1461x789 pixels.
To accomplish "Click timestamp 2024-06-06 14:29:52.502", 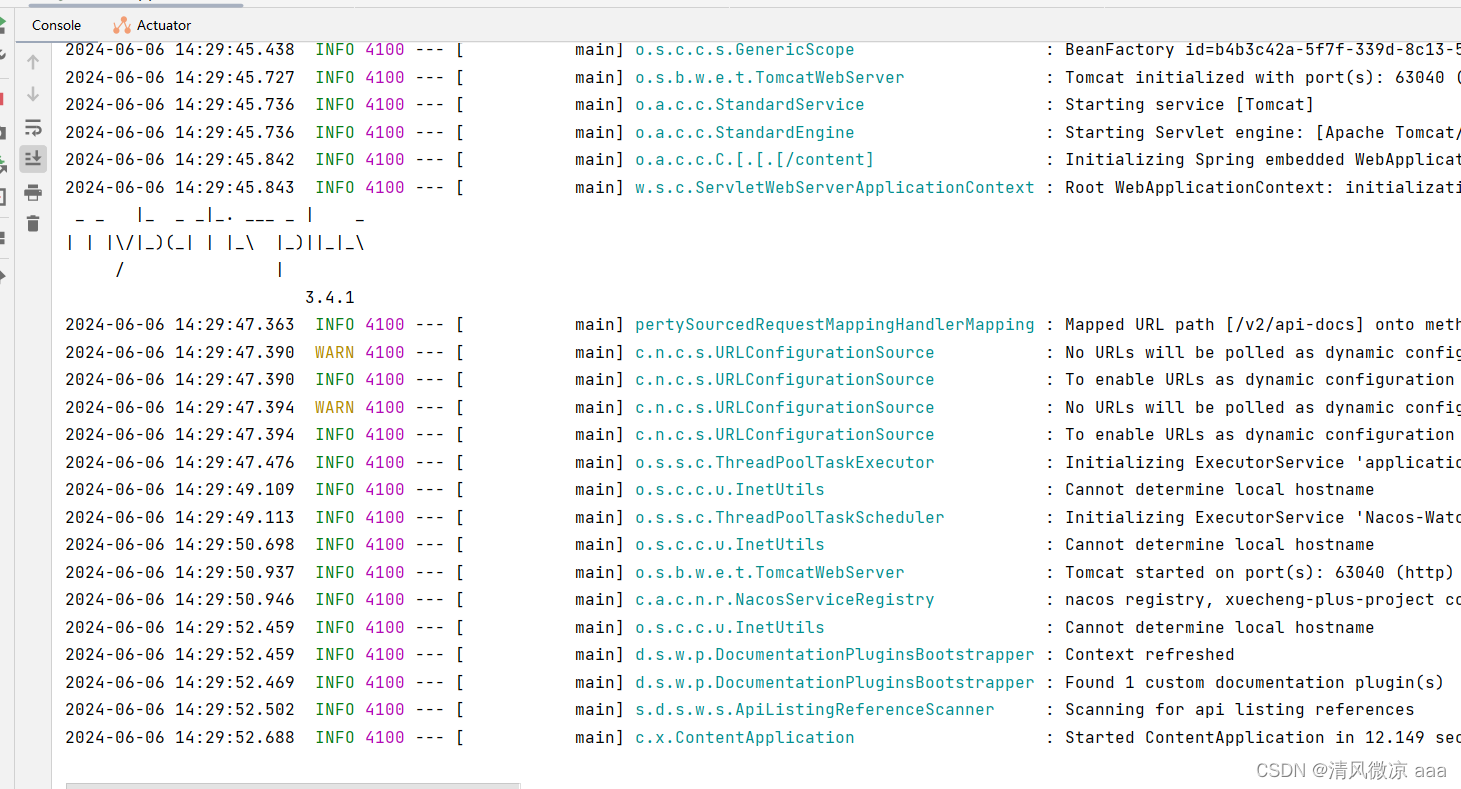I will 180,710.
